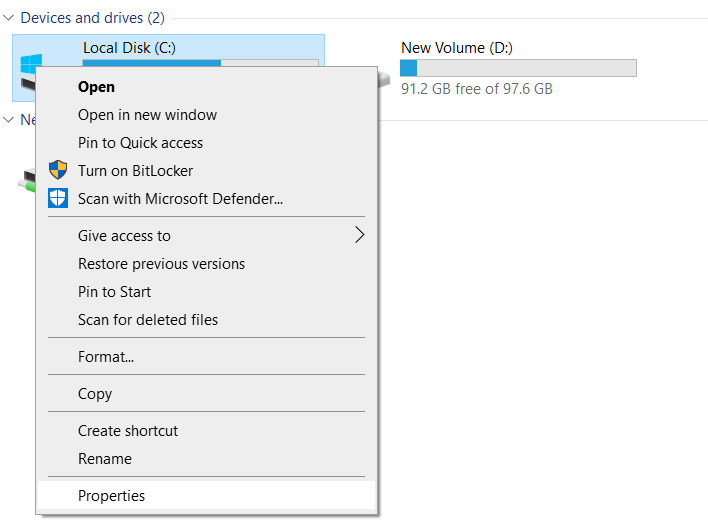Screen dimensions: 708x525
Task: Select Open in new window
Action: click(x=206, y=115)
